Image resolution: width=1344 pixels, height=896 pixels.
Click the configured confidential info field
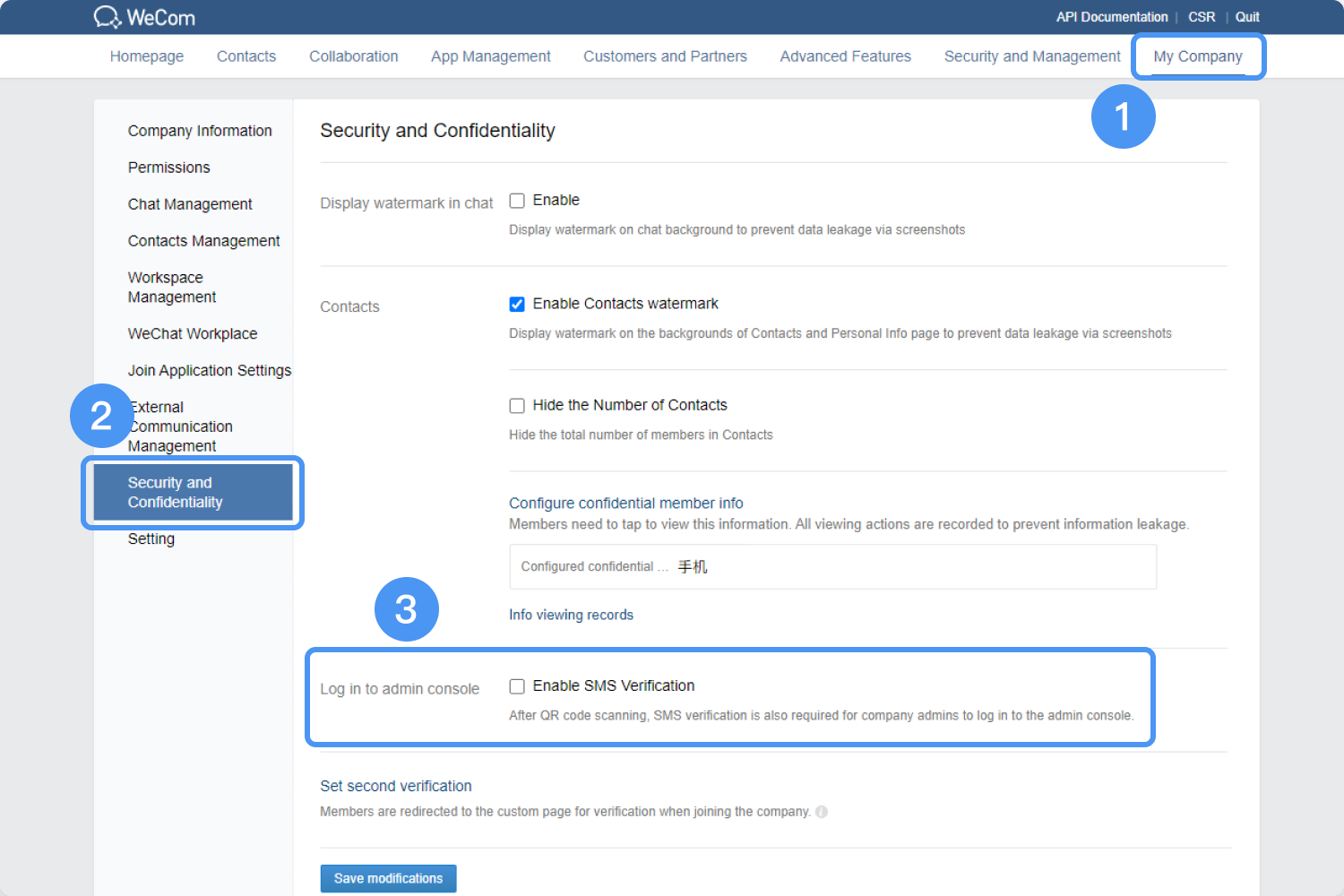tap(832, 566)
